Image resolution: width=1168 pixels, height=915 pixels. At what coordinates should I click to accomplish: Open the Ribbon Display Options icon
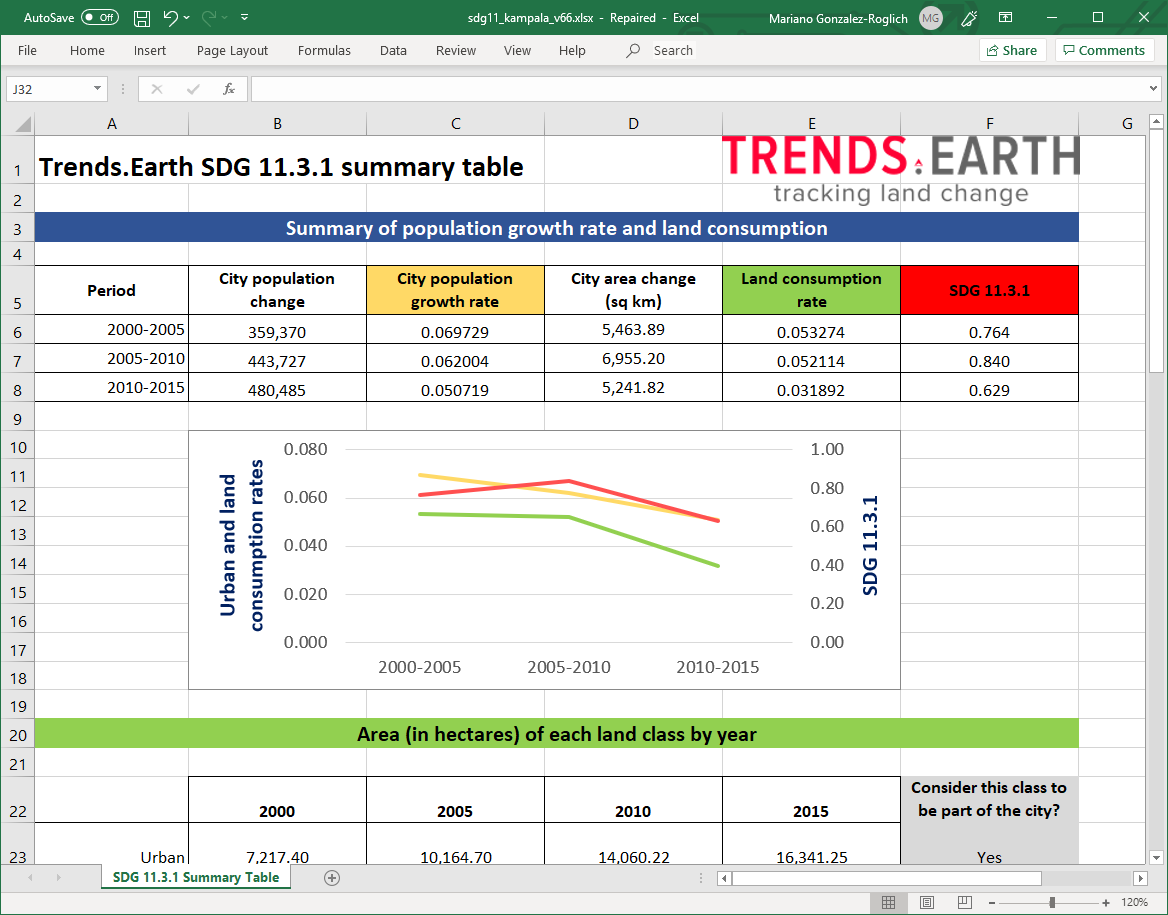[x=1006, y=17]
